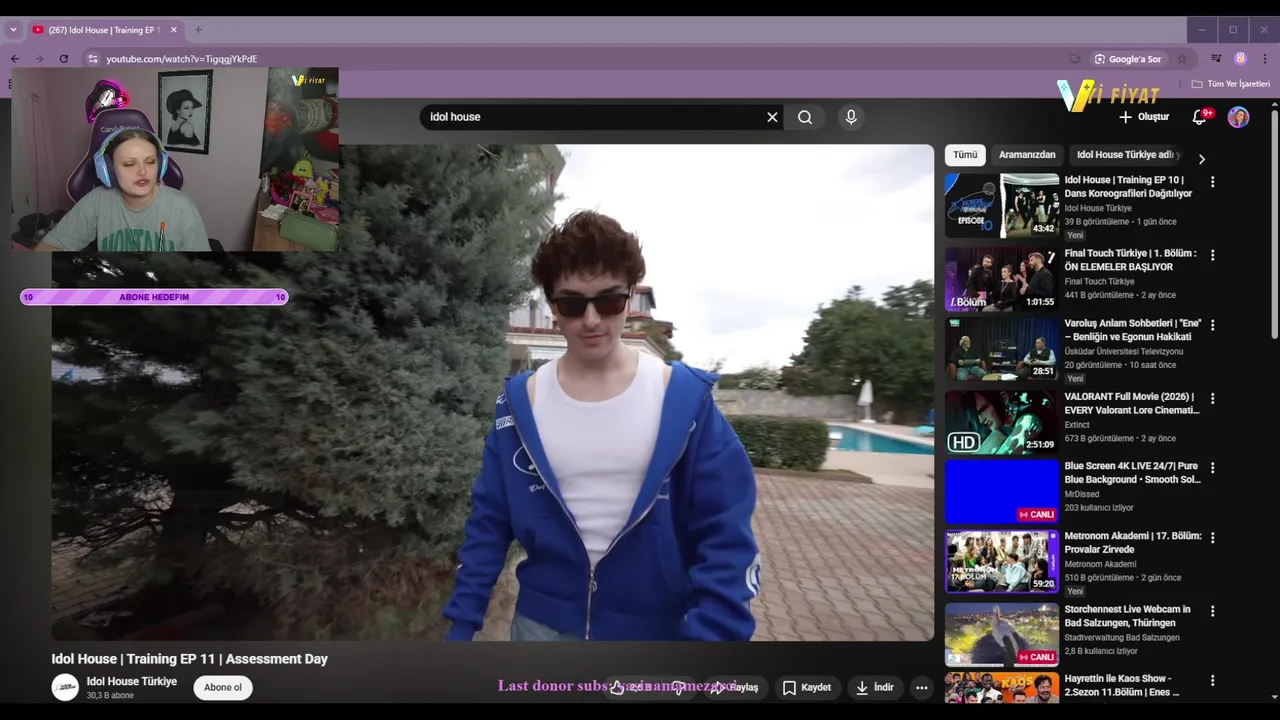This screenshot has width=1280, height=720.
Task: Click Metronom Akademi 17. Bölüm title
Action: [1133, 542]
